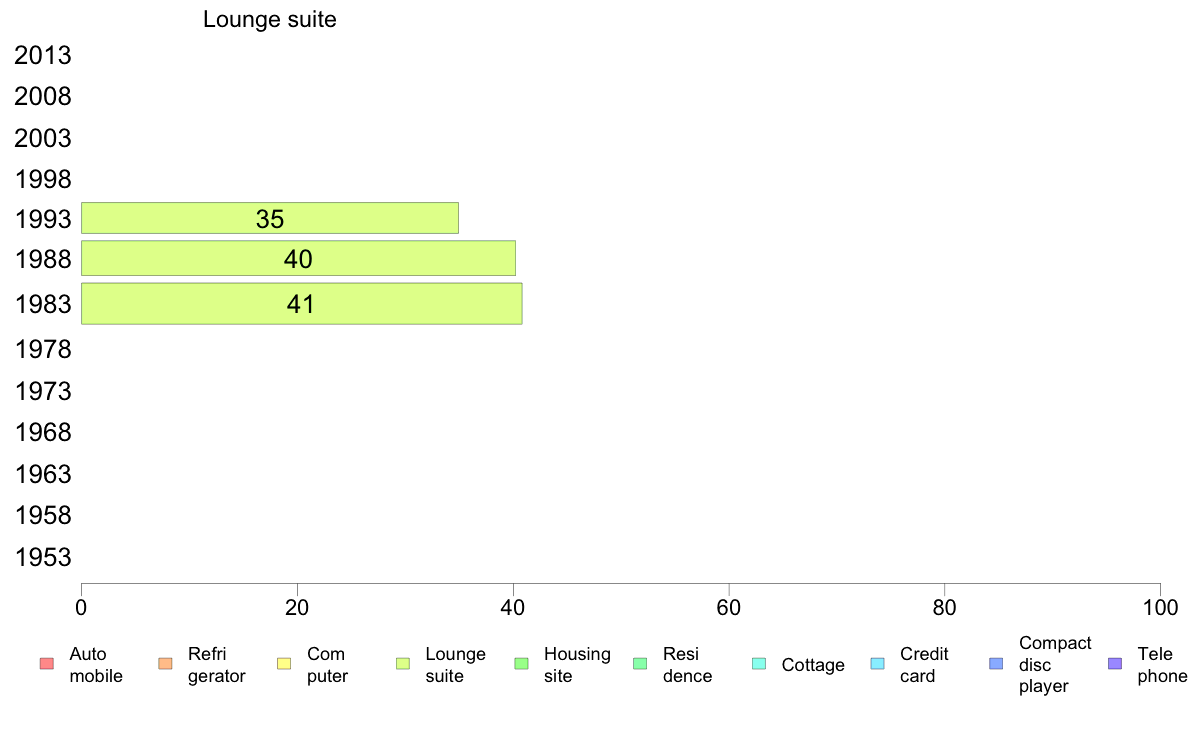
Task: Click the Lounge suite legend swatch
Action: coord(403,664)
